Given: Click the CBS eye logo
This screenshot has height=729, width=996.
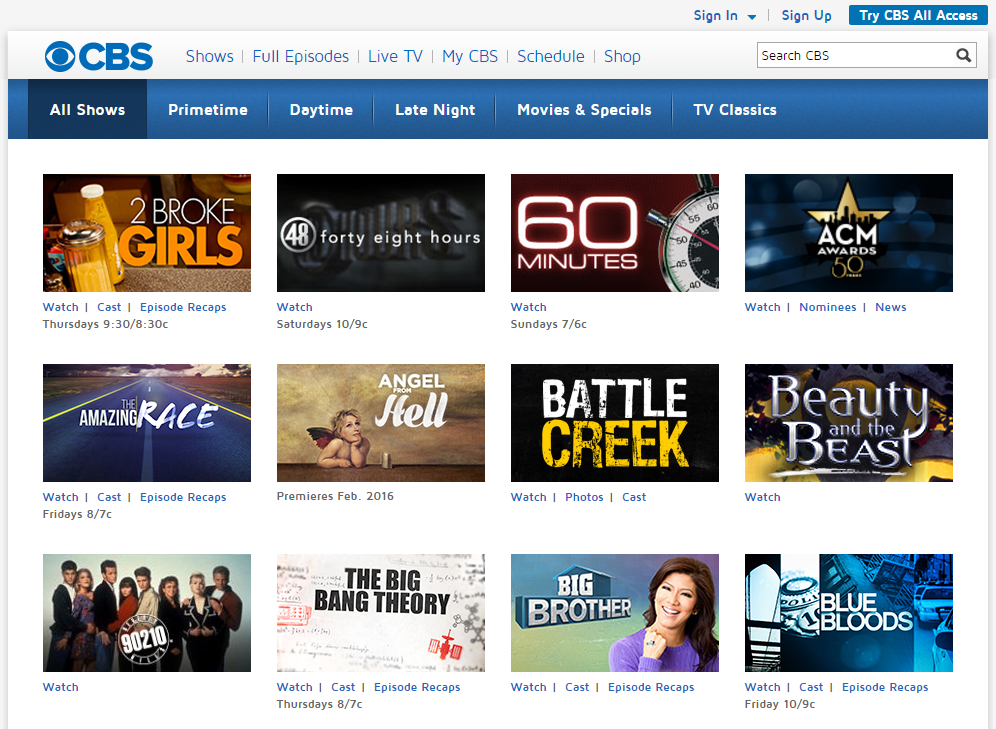Looking at the screenshot, I should click(x=99, y=57).
